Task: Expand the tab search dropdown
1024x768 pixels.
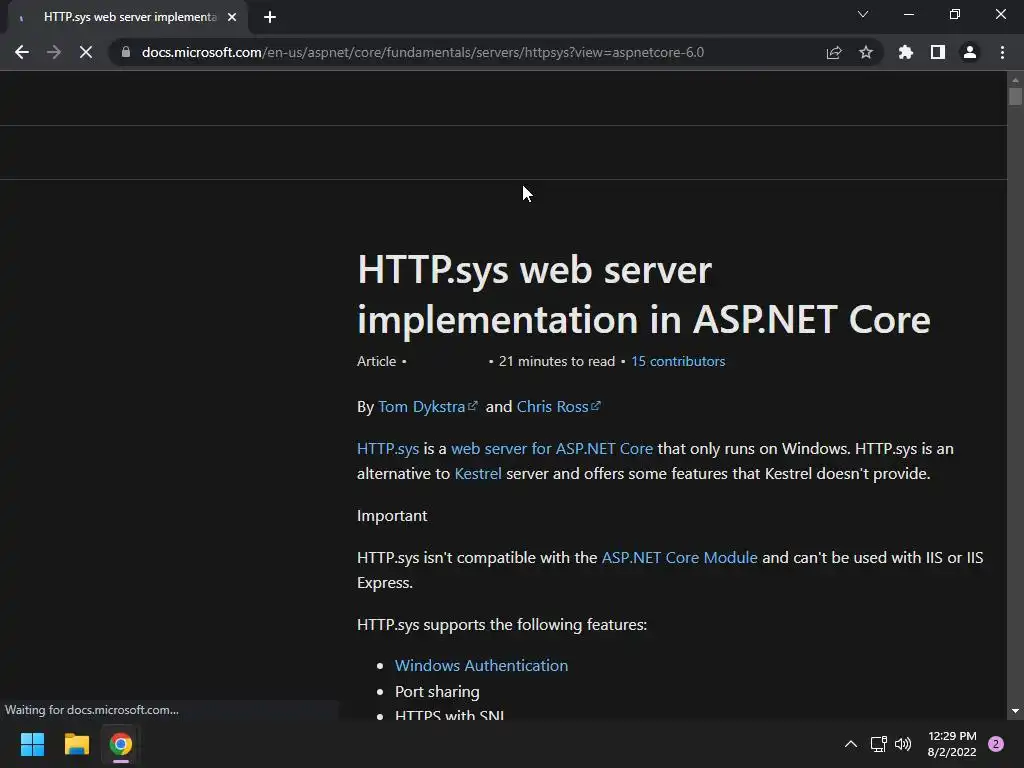Action: (x=863, y=14)
